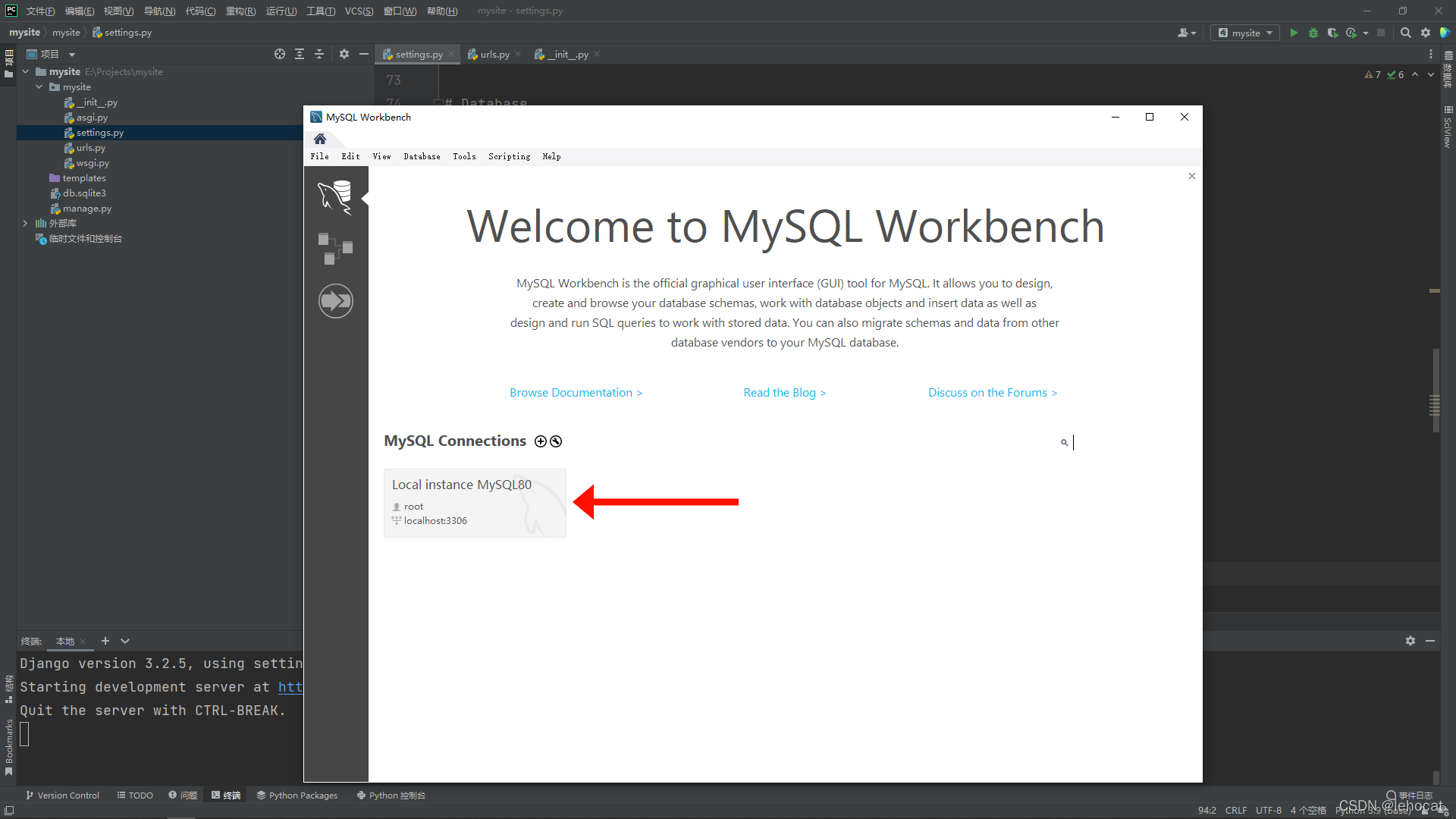The image size is (1456, 819).
Task: Click CRLF line separator in status bar
Action: (x=1236, y=811)
